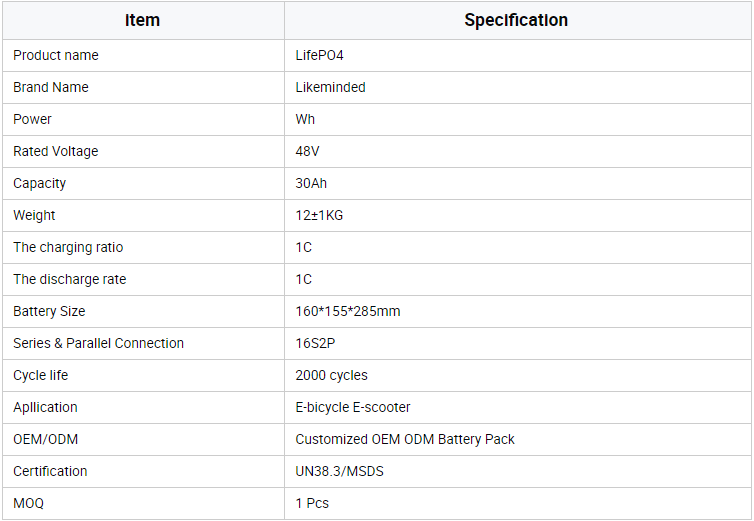Click the 30Ah capacity value
This screenshot has height=521, width=754.
pos(311,183)
